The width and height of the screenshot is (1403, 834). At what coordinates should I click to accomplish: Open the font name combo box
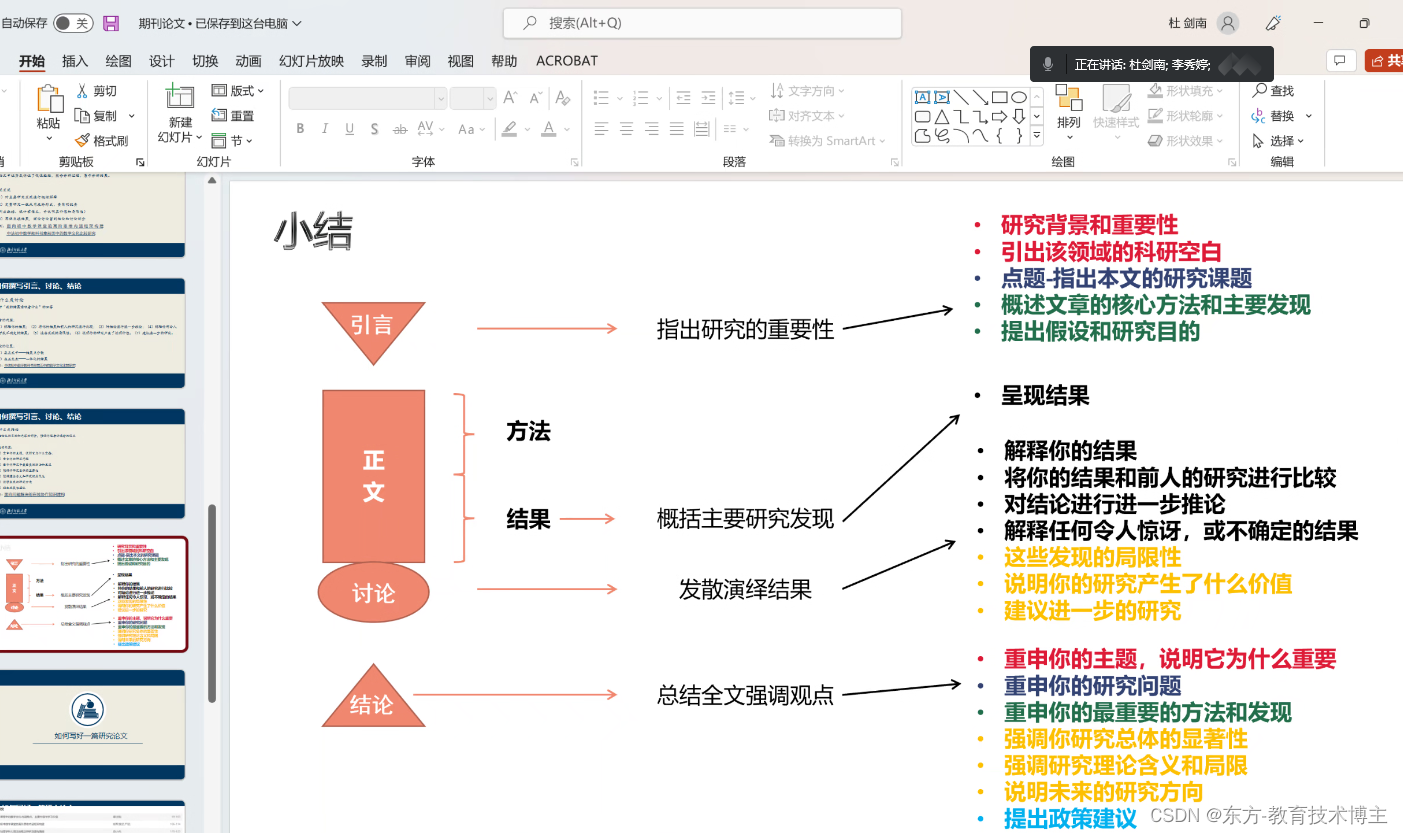[367, 99]
